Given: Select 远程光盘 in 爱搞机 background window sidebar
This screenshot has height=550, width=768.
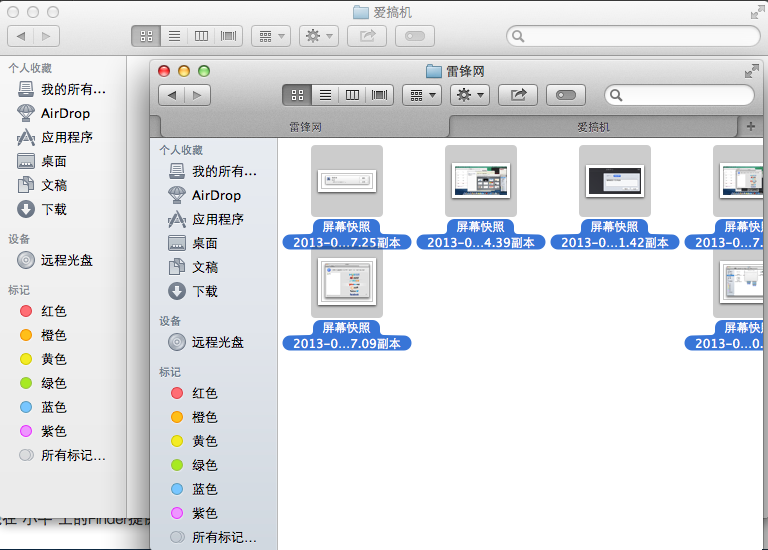Looking at the screenshot, I should (55, 261).
